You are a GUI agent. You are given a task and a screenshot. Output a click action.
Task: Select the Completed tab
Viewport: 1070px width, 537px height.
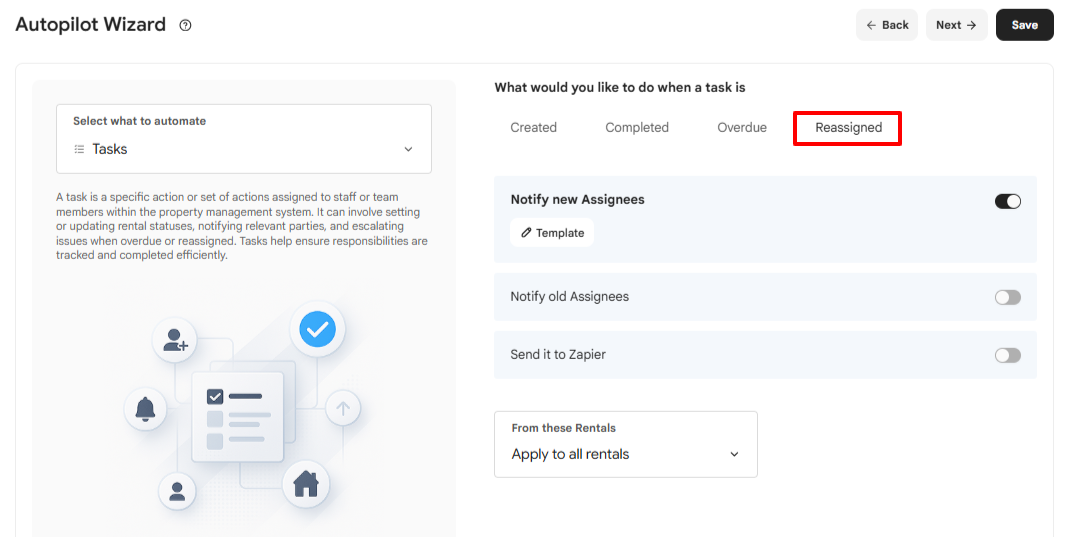coord(637,128)
